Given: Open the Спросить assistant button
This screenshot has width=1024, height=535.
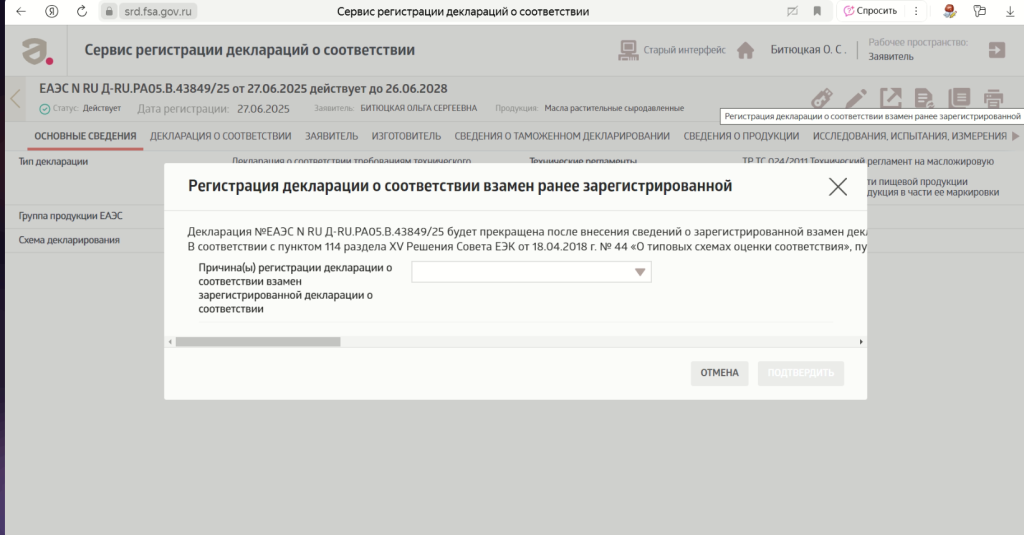Looking at the screenshot, I should [x=871, y=11].
